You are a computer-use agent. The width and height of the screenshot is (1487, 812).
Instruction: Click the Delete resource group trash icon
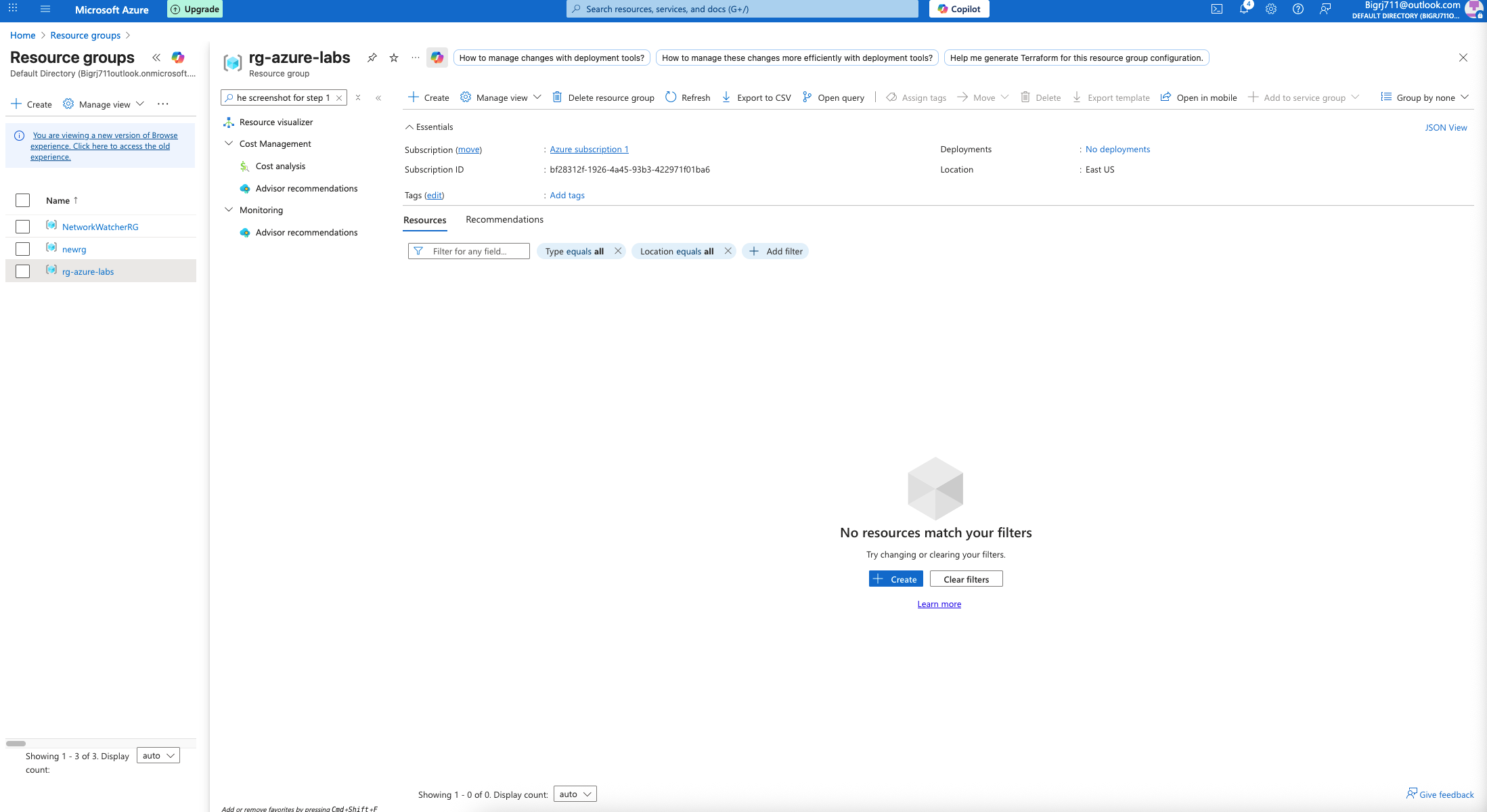coord(557,97)
